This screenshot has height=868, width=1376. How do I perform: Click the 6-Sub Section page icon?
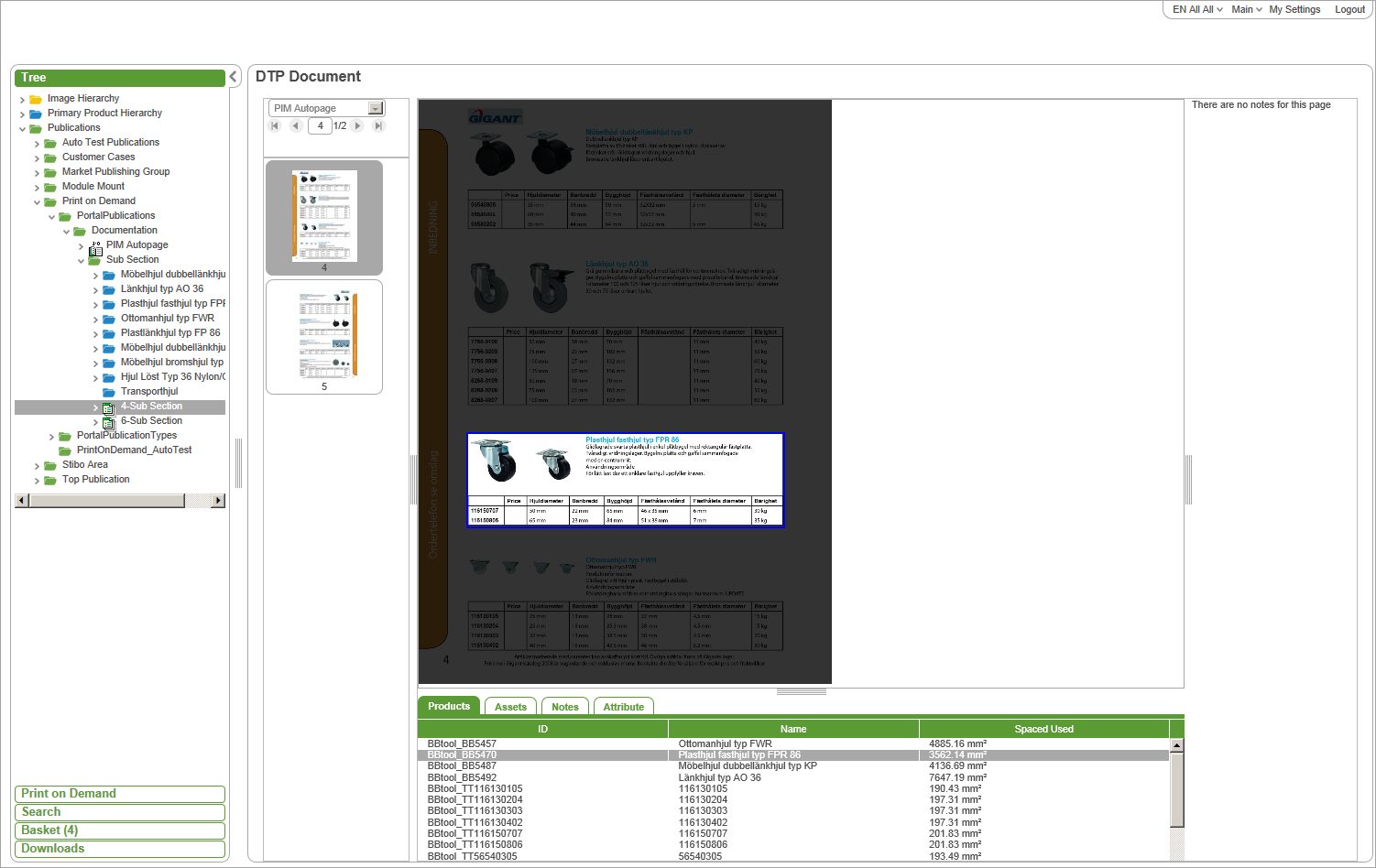[x=109, y=421]
